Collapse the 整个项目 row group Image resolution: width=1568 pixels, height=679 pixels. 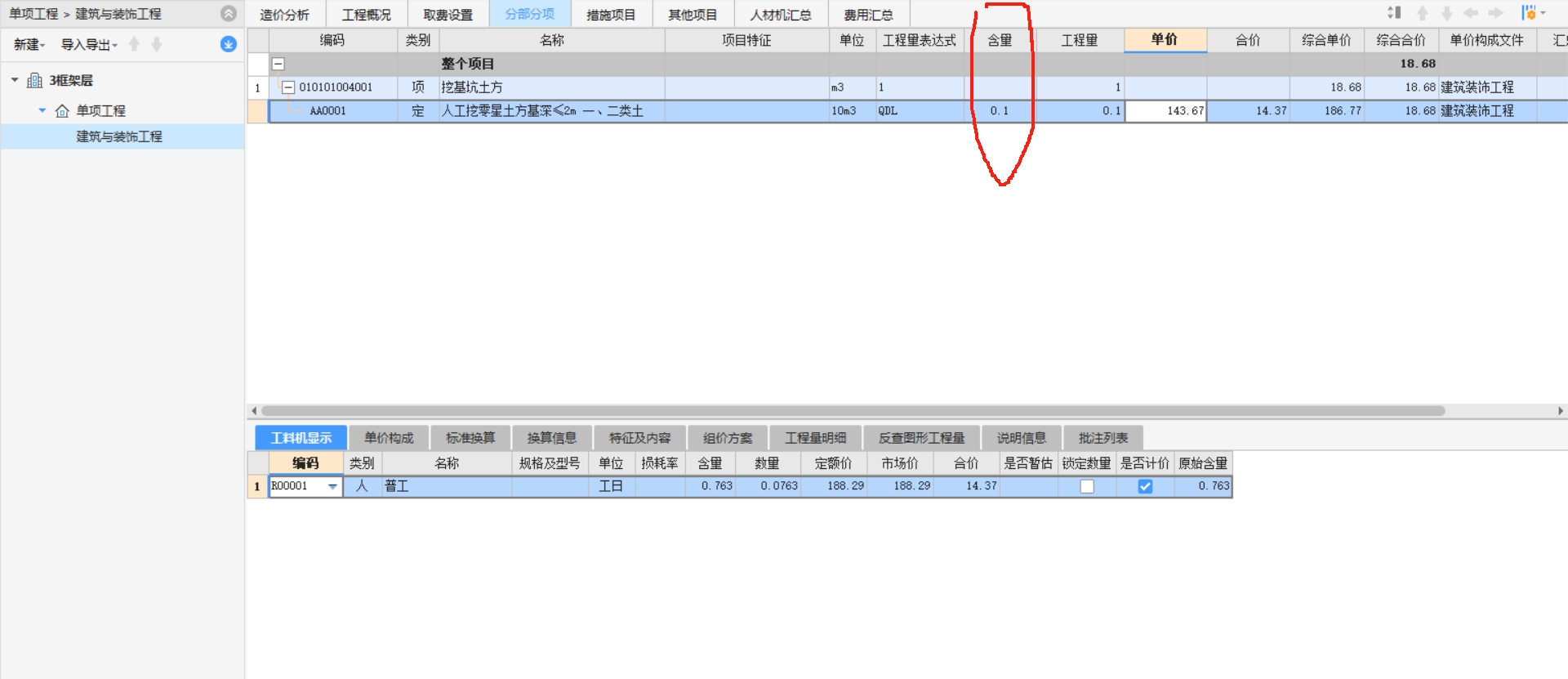pyautogui.click(x=278, y=64)
